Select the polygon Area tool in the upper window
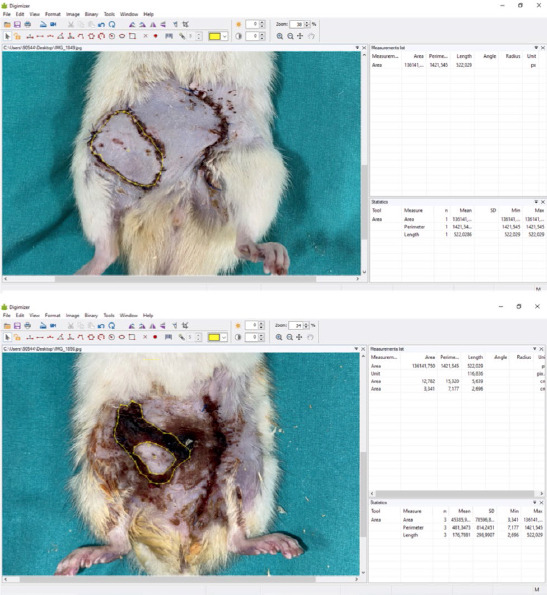Screen dimensions: 547x595 (x=91, y=36)
